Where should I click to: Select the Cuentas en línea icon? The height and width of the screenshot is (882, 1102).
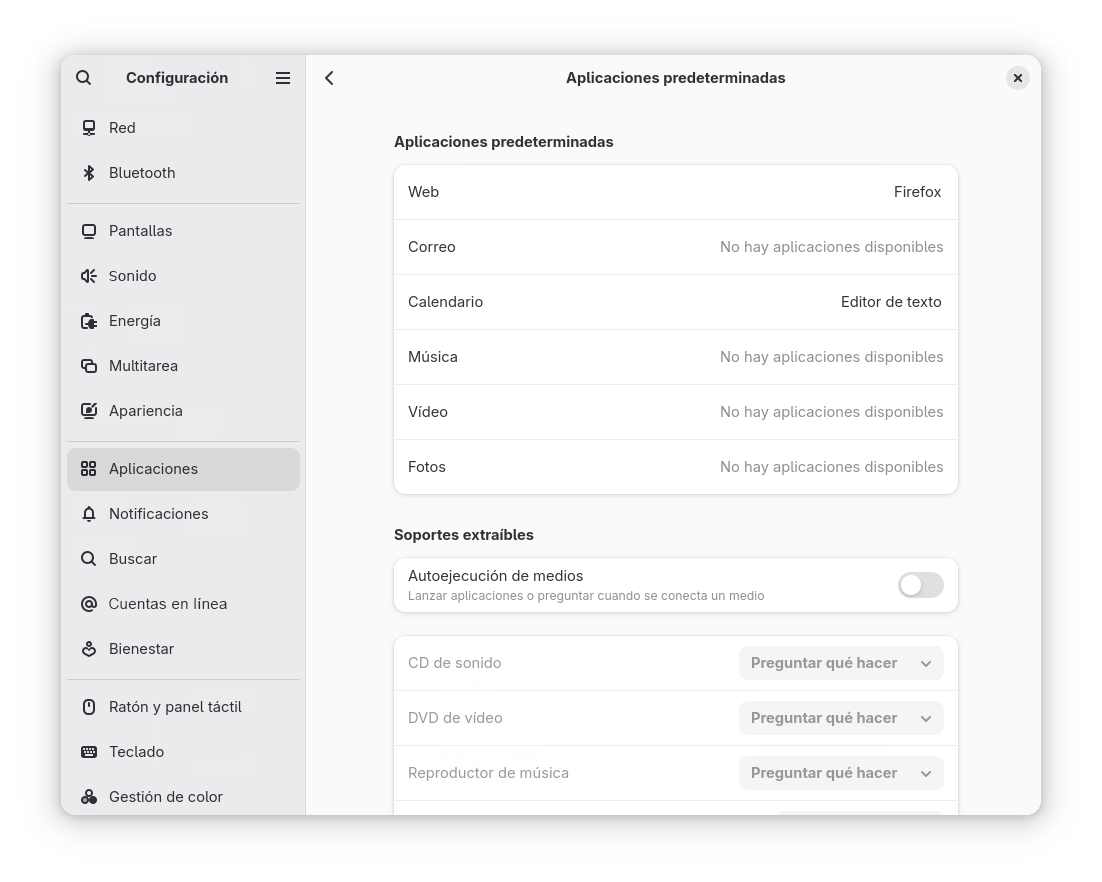coord(88,603)
